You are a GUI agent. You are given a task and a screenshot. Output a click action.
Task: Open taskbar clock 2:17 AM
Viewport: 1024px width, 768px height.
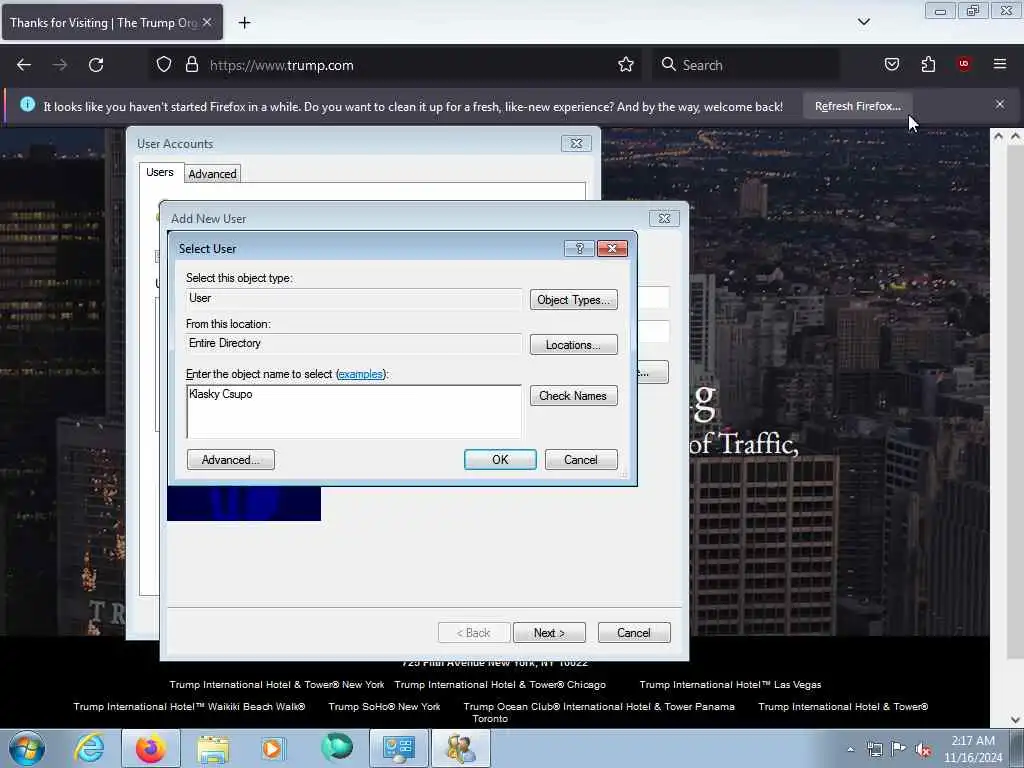click(973, 749)
